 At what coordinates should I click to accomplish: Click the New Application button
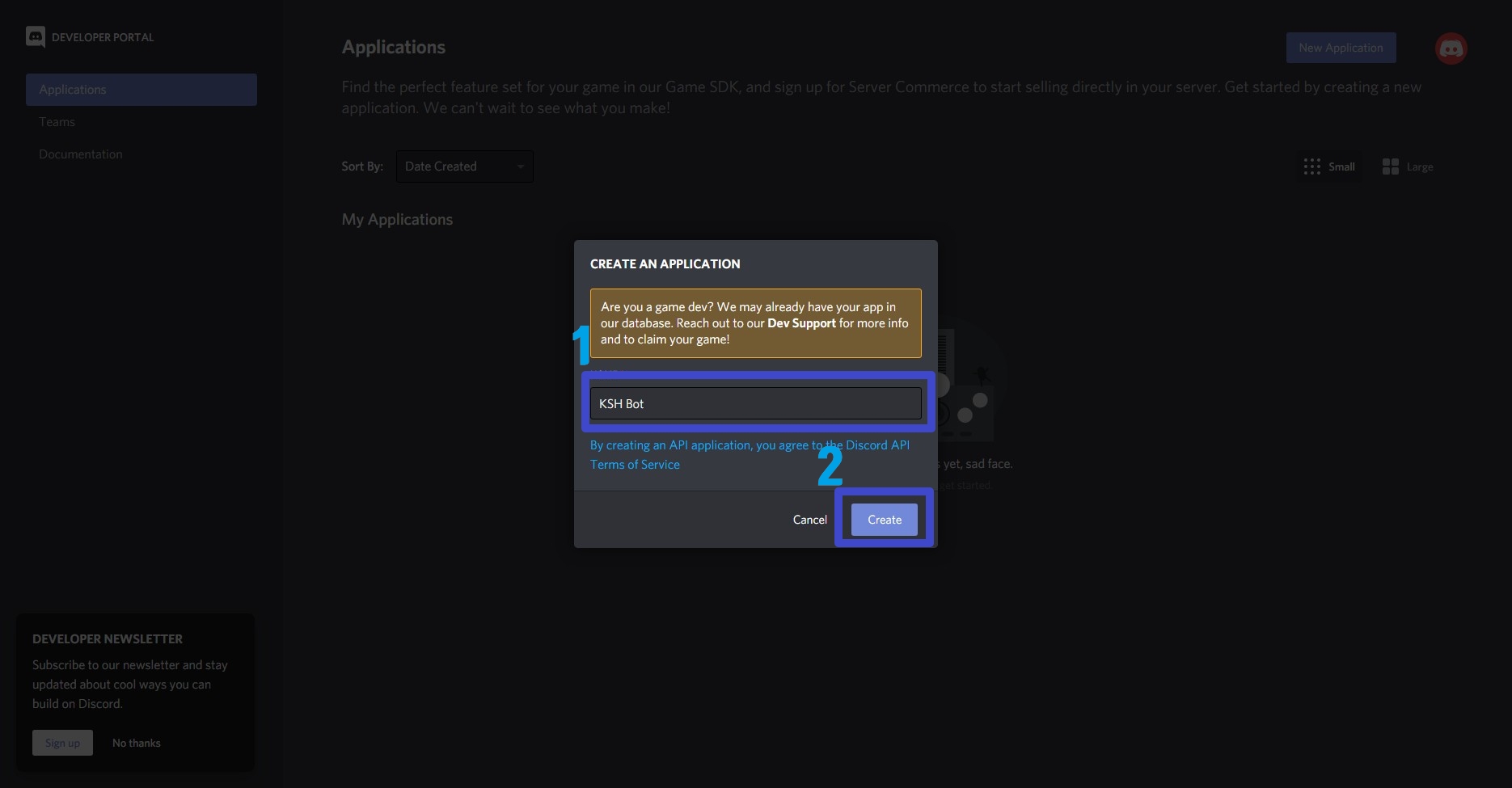coord(1341,48)
